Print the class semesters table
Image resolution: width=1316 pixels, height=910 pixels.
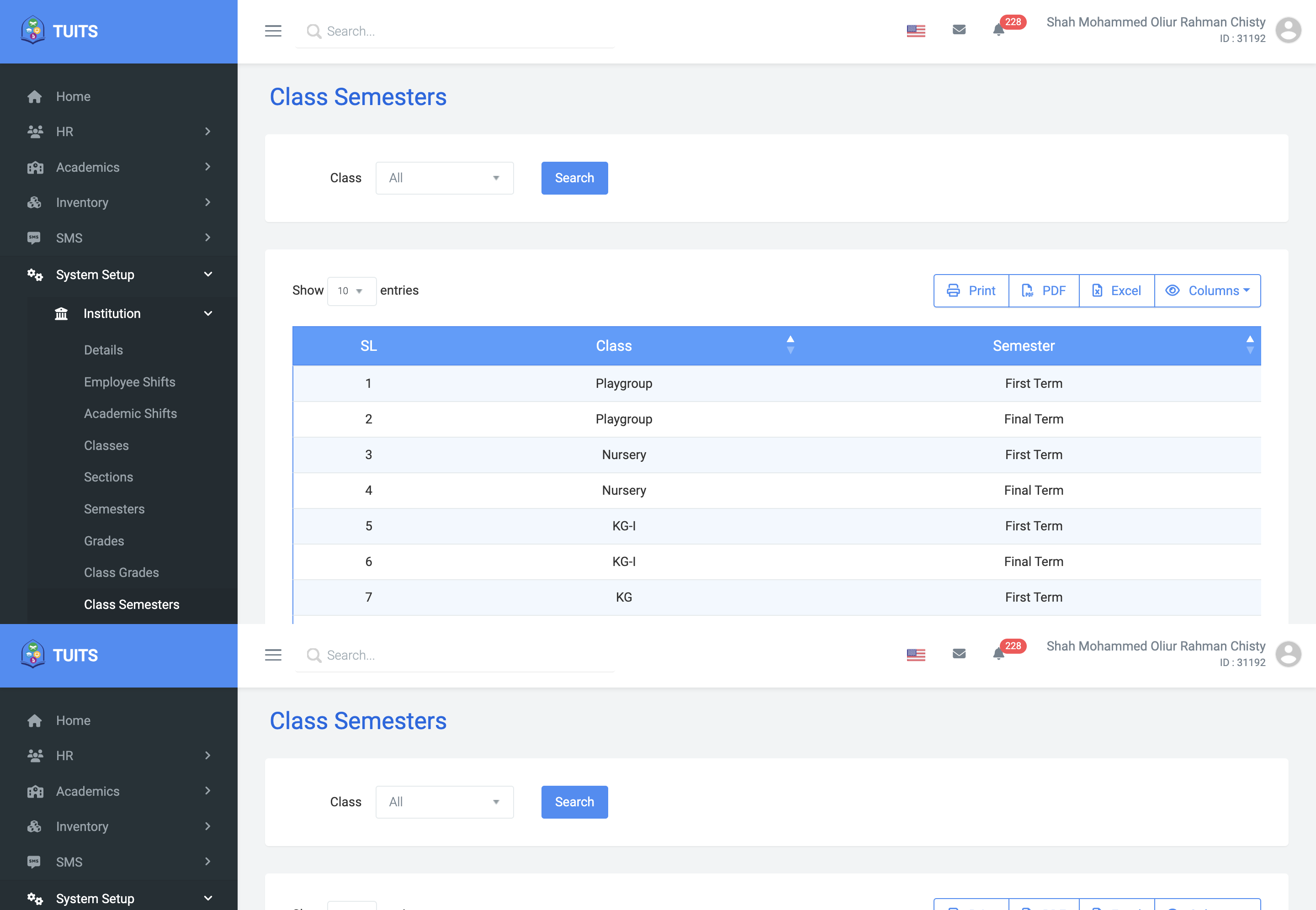pos(971,291)
